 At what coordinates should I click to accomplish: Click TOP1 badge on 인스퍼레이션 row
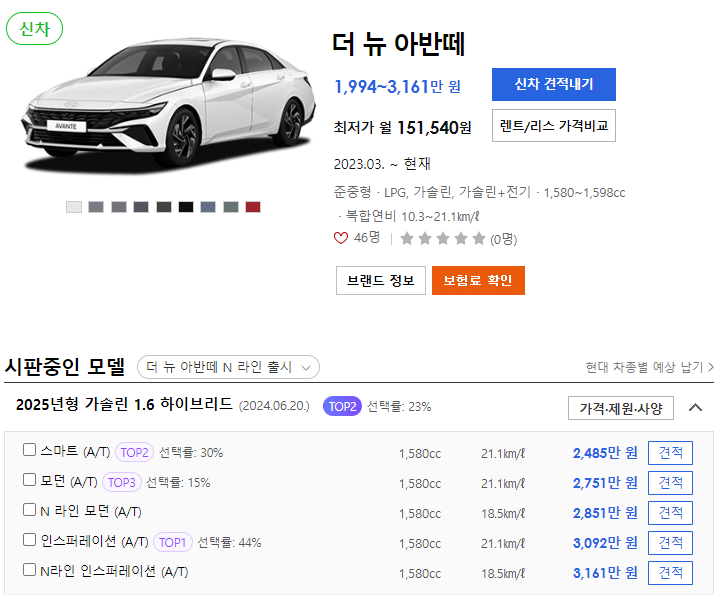tap(172, 542)
